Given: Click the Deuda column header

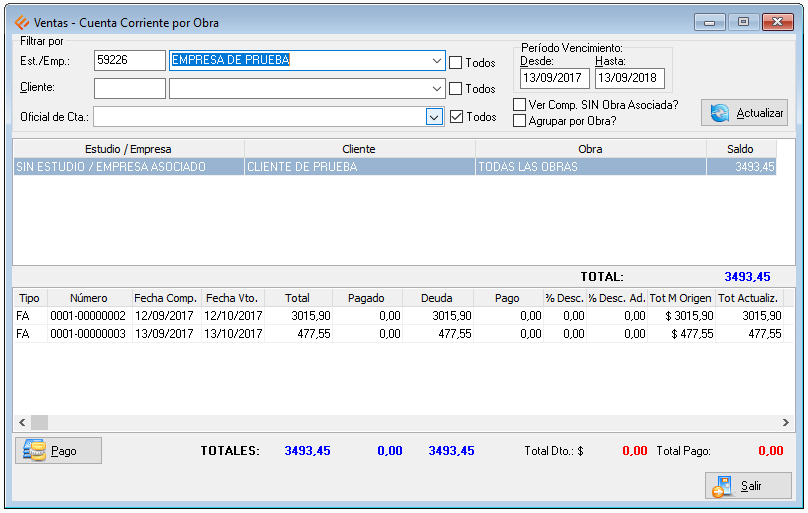Looking at the screenshot, I should (x=436, y=298).
